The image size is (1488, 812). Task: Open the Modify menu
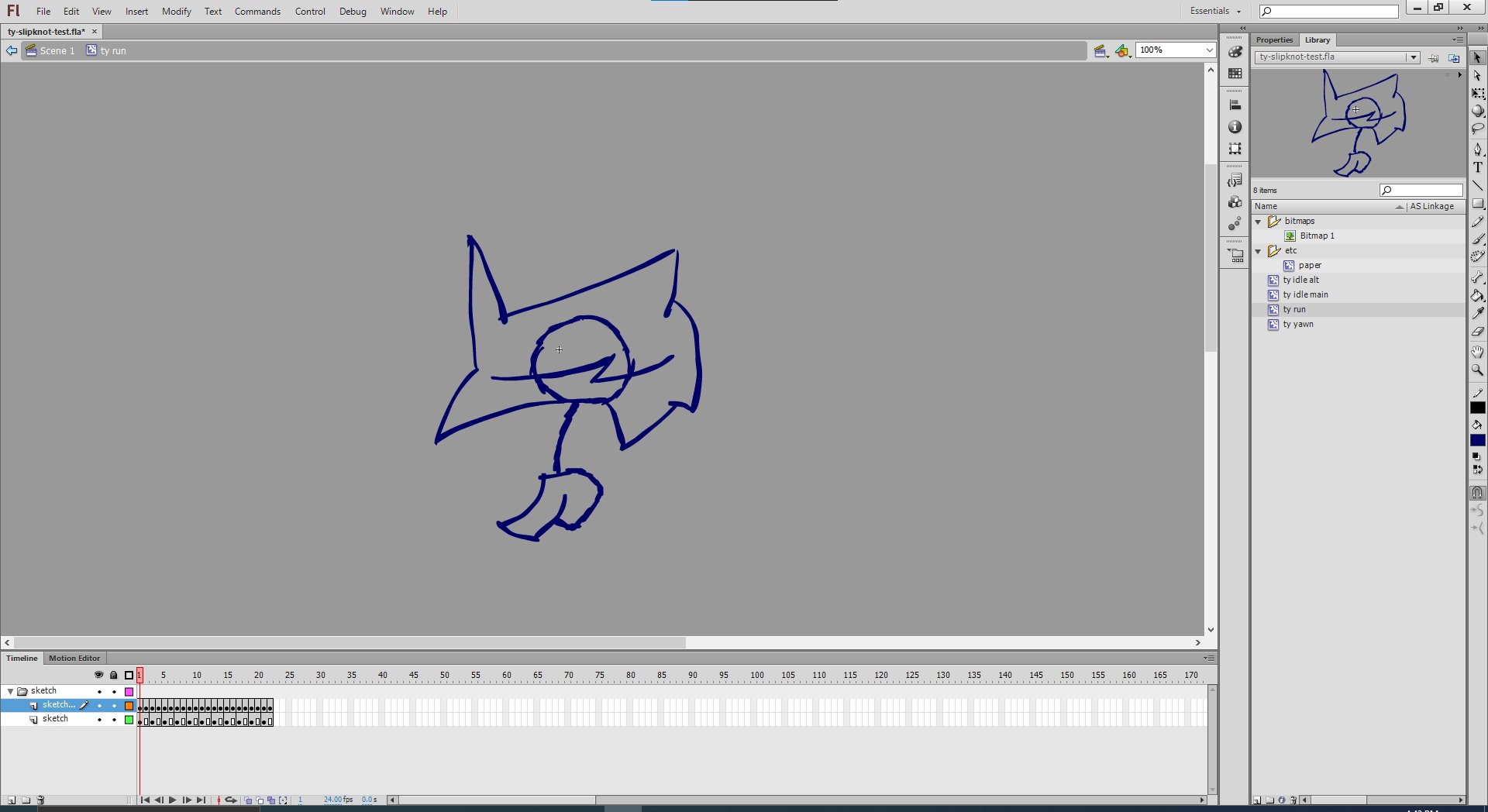pyautogui.click(x=177, y=12)
